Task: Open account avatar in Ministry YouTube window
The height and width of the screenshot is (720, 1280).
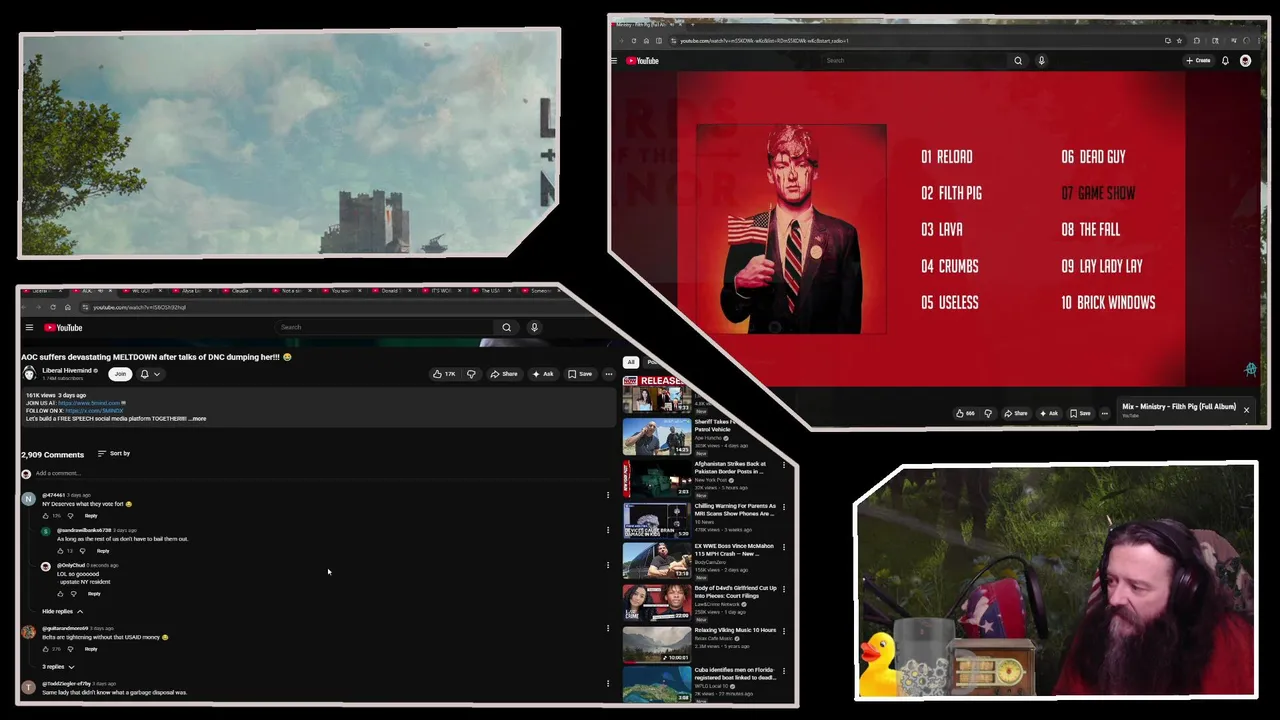Action: 1245,61
